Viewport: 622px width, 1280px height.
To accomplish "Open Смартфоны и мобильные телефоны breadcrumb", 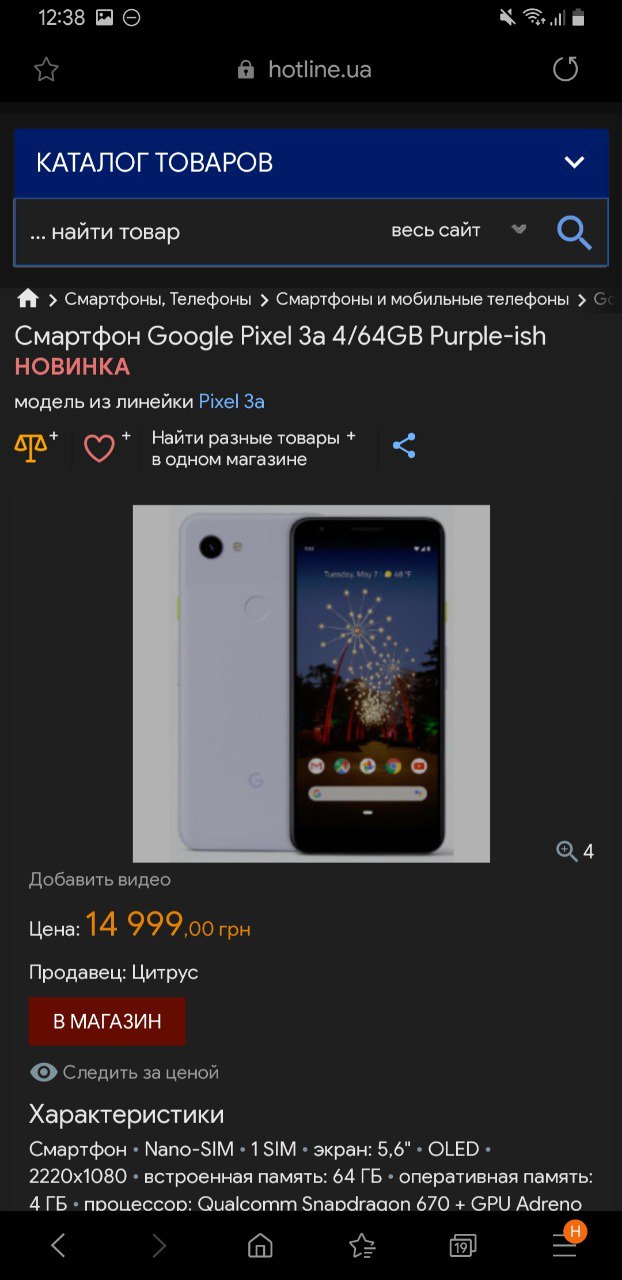I will (x=422, y=299).
